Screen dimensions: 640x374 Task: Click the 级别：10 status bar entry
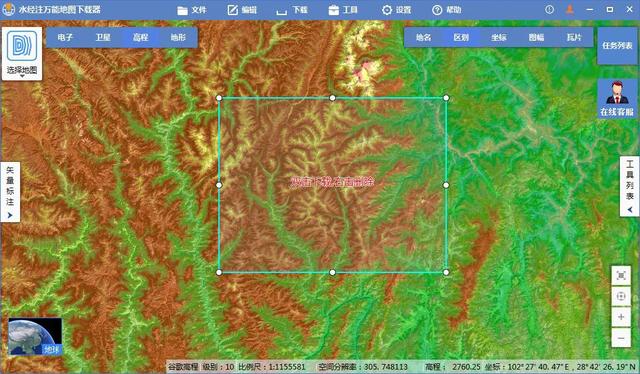point(218,367)
